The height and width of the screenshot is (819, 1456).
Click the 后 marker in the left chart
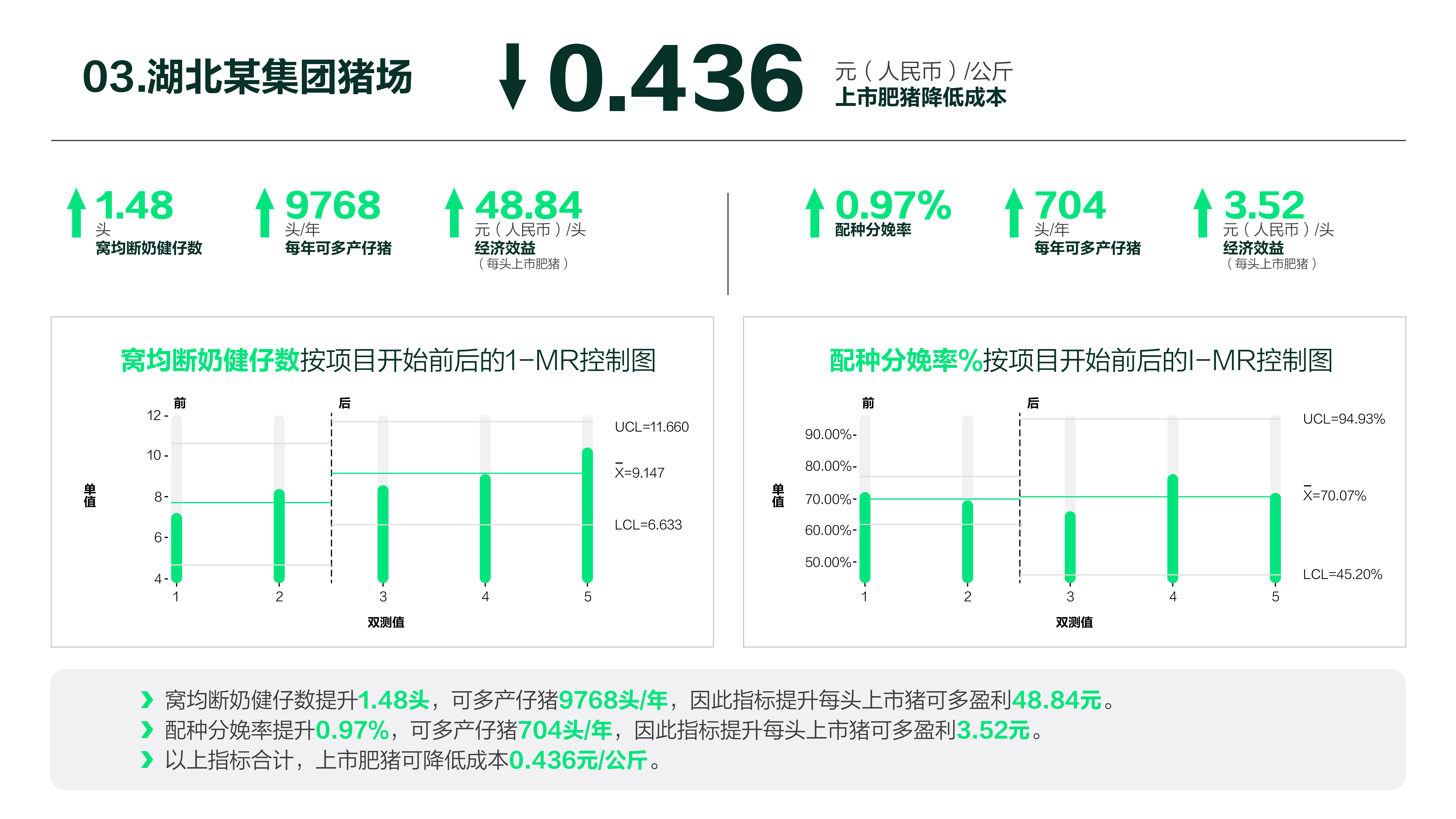344,403
